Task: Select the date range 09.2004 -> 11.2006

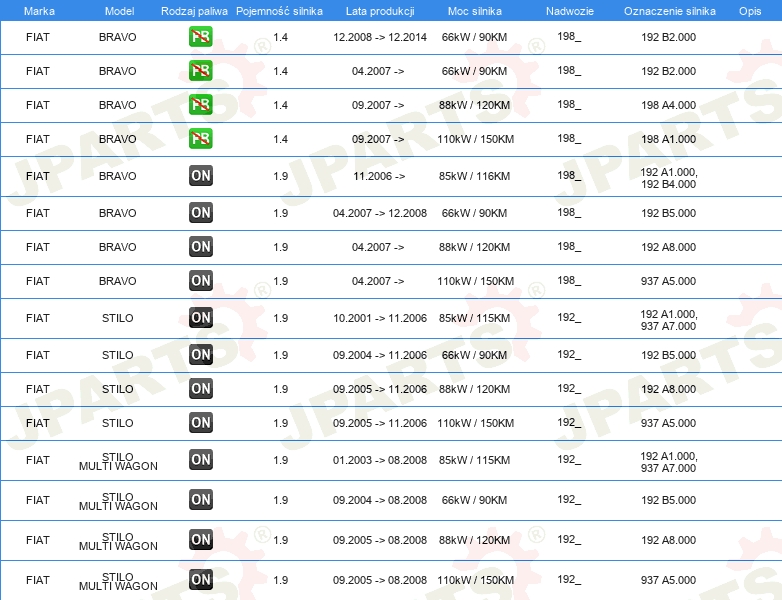Action: tap(380, 355)
